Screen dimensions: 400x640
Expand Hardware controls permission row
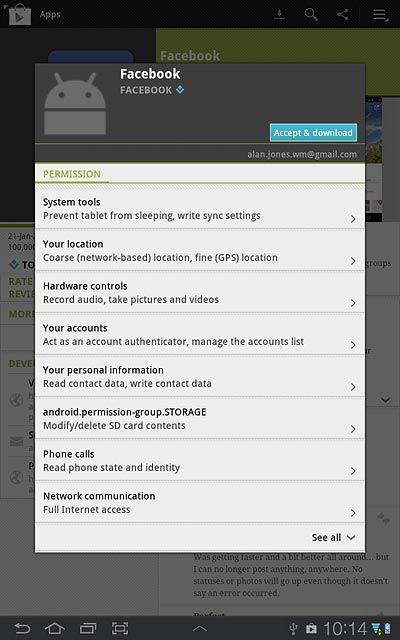pos(200,293)
